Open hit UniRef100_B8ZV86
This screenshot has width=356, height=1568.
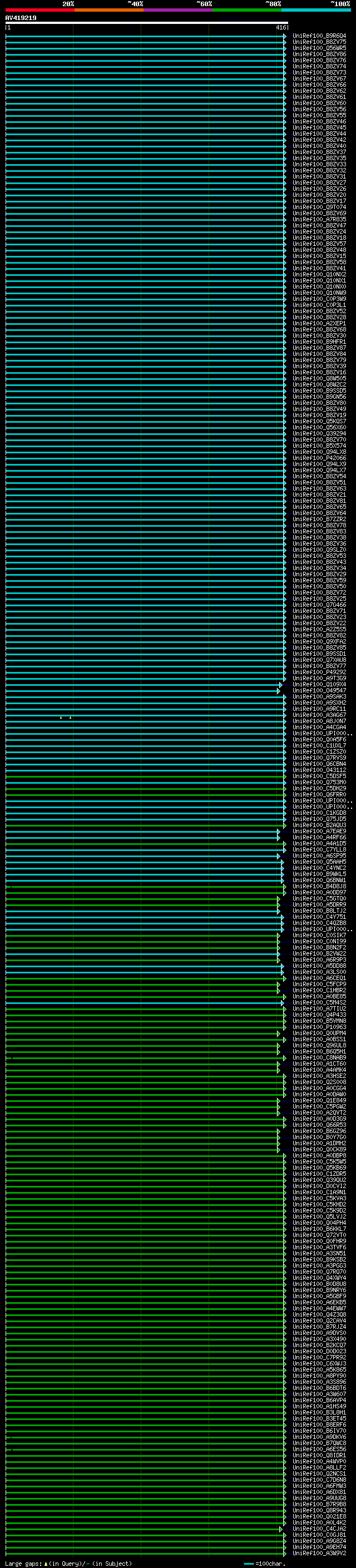point(319,54)
